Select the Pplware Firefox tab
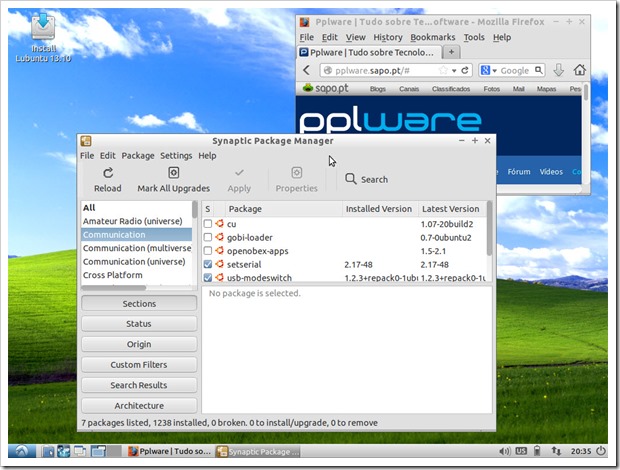 pos(368,52)
